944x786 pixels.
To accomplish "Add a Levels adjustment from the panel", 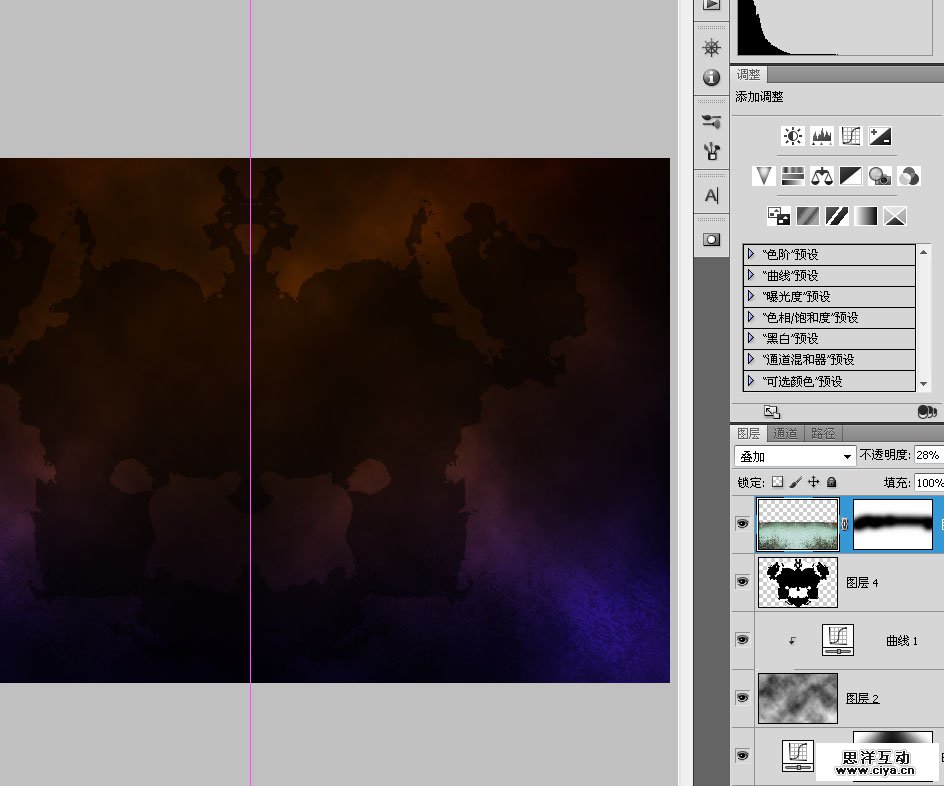I will 822,136.
